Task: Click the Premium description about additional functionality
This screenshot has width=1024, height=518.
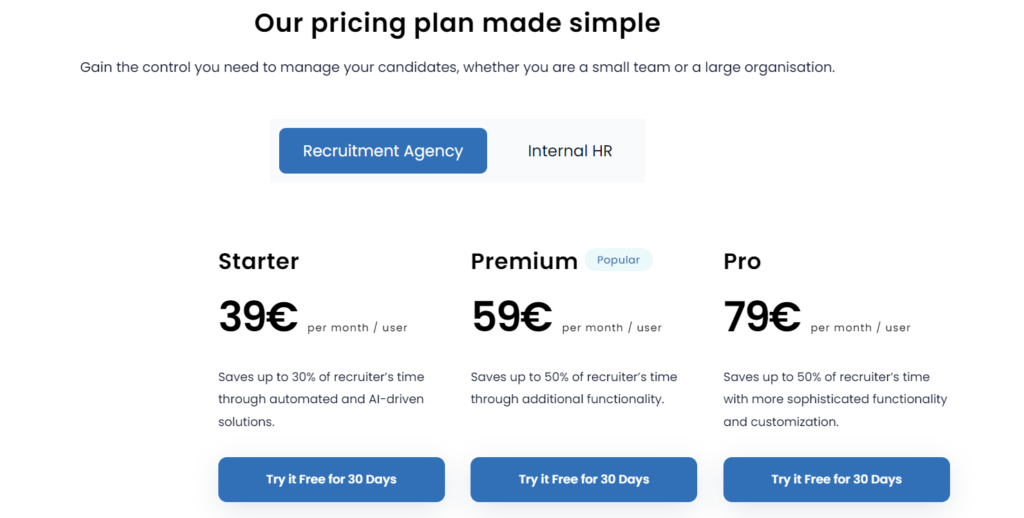Action: point(574,388)
